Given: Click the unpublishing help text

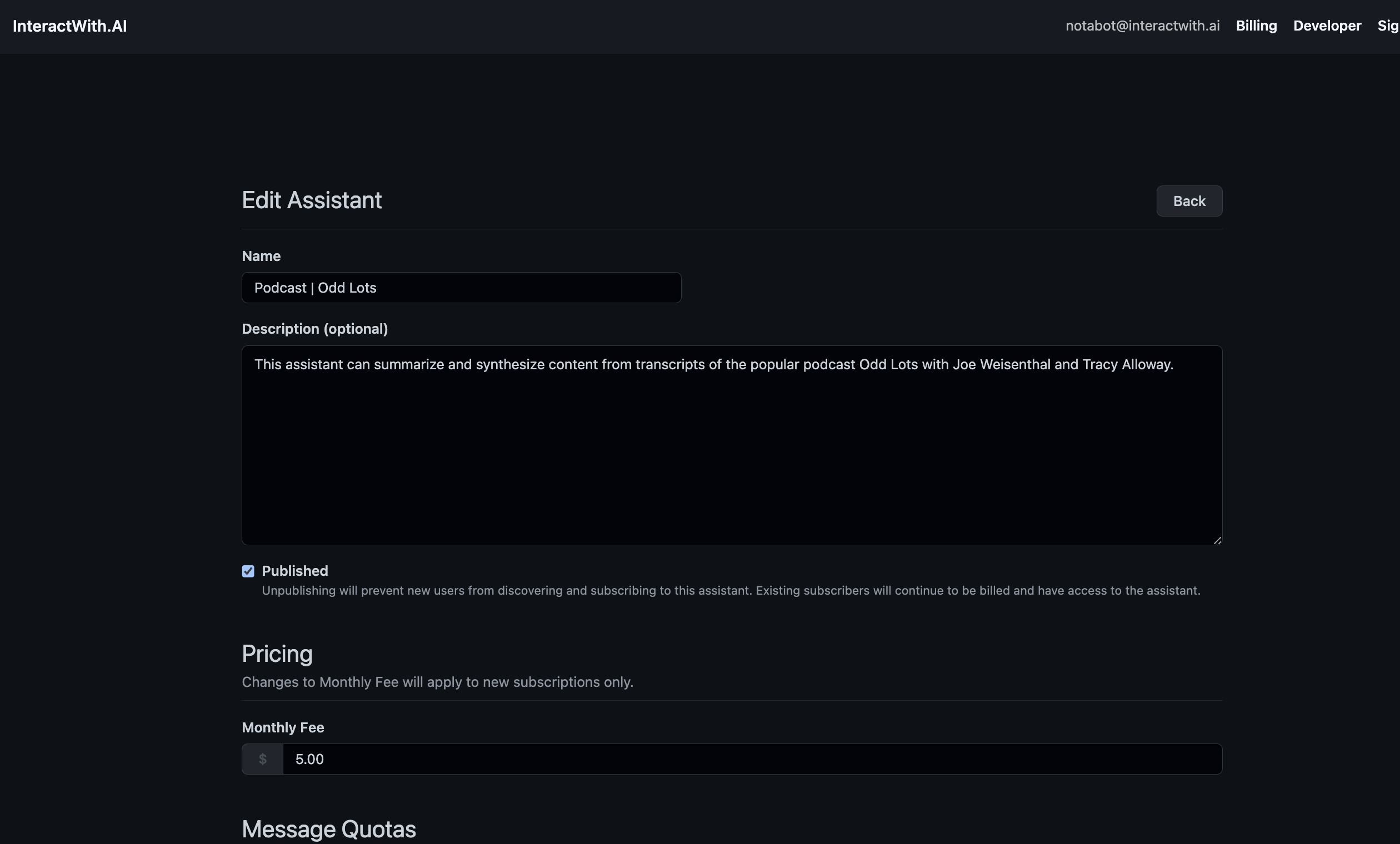Looking at the screenshot, I should (730, 591).
